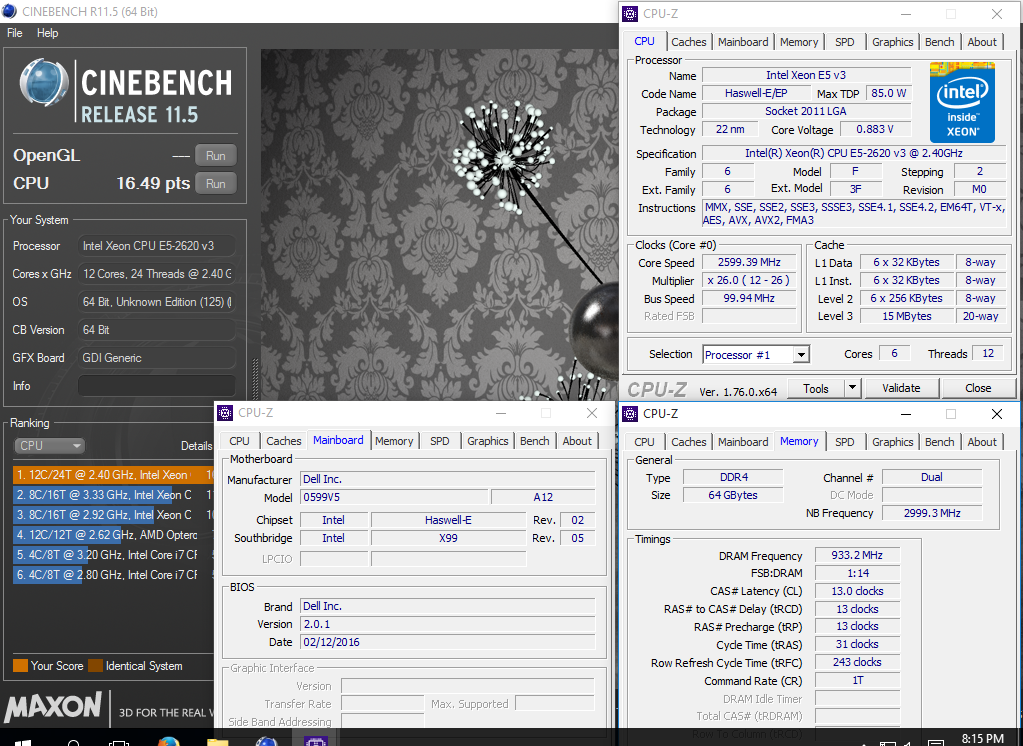Click the Southbridge value X99
Screen dimensions: 1023x746
click(x=448, y=538)
